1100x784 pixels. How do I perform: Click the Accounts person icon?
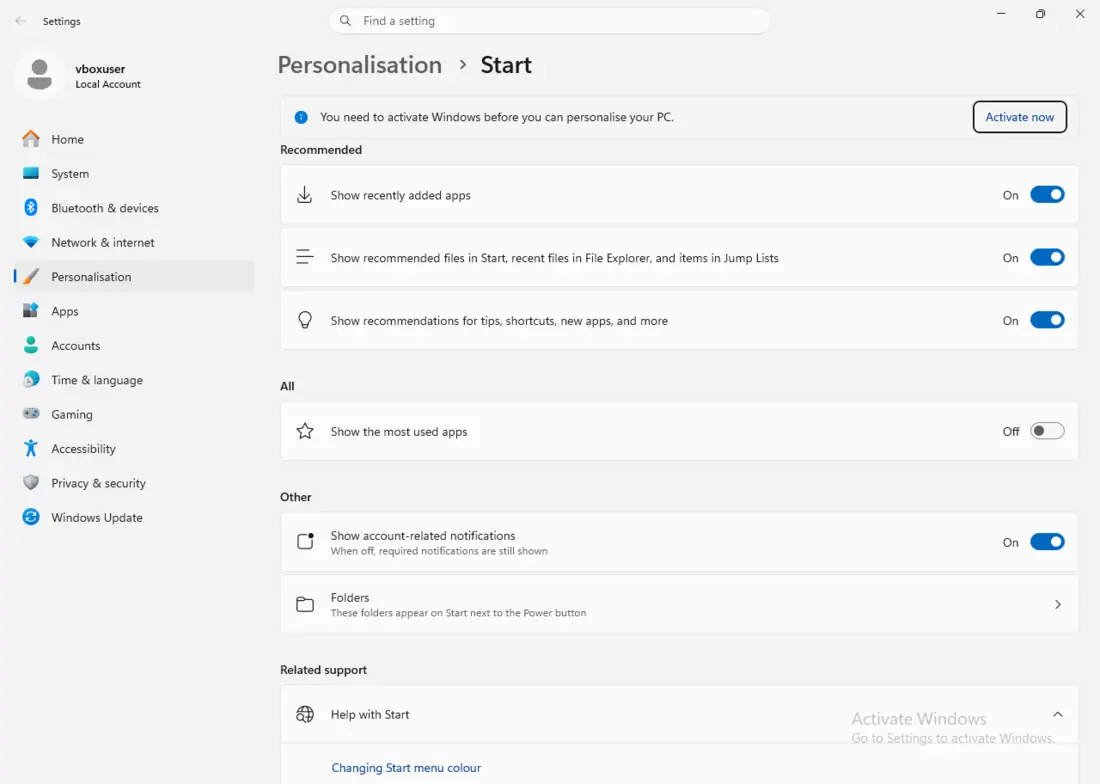[31, 345]
